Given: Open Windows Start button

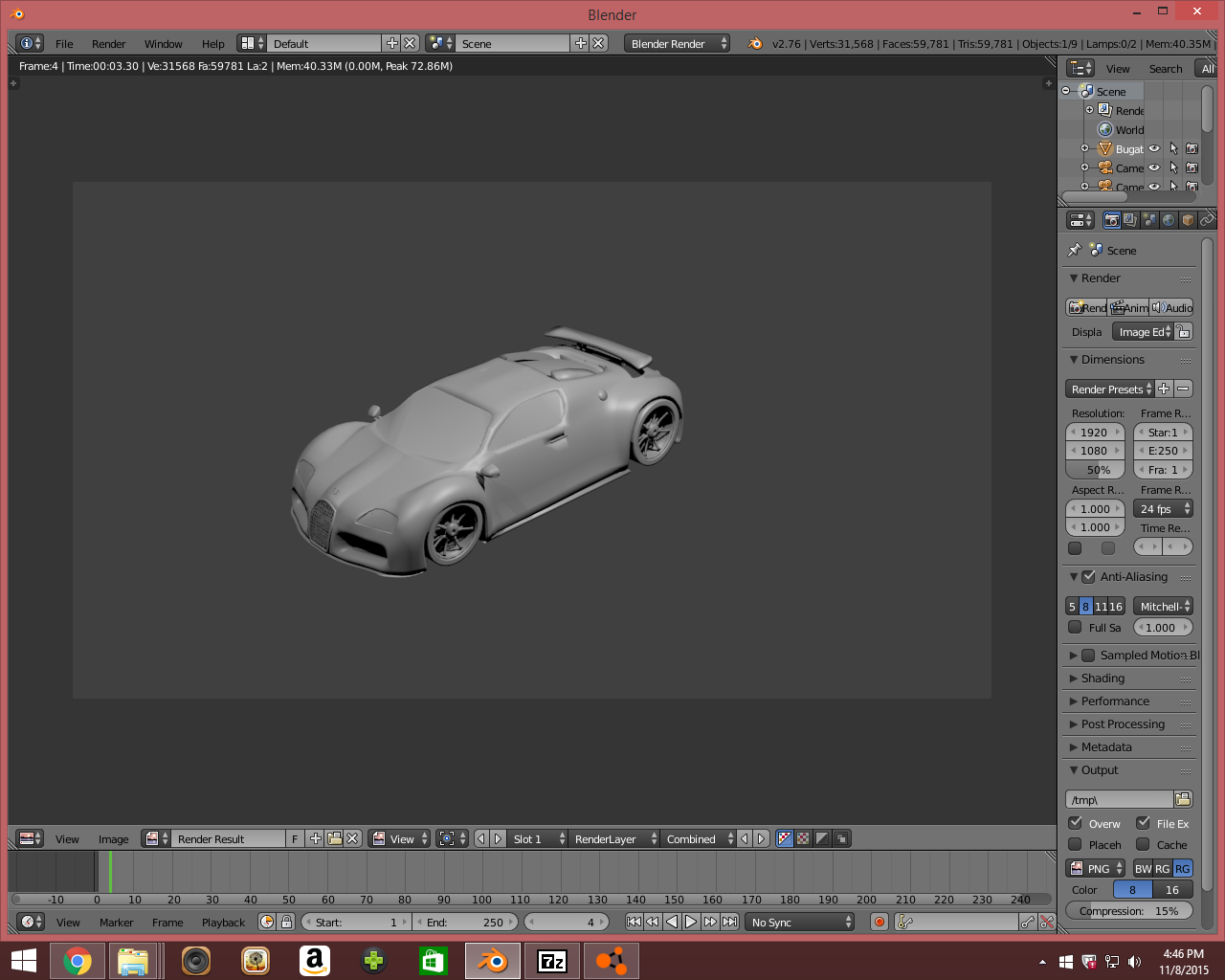Looking at the screenshot, I should pos(24,960).
